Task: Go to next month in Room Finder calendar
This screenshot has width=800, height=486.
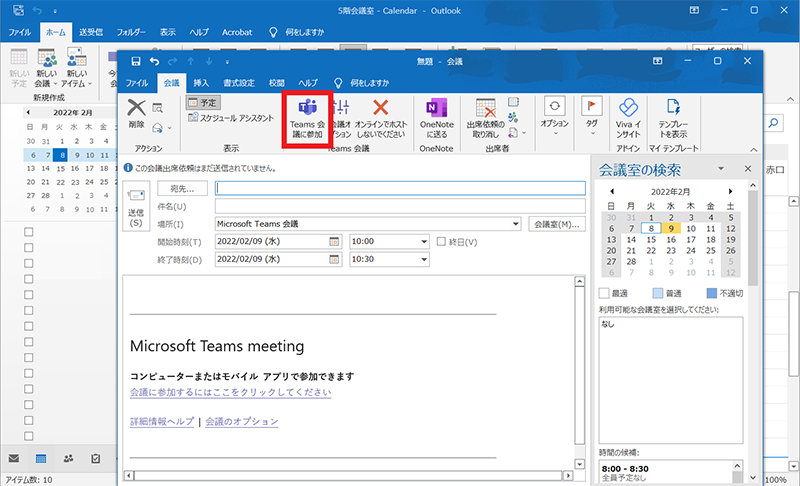Action: click(x=730, y=191)
